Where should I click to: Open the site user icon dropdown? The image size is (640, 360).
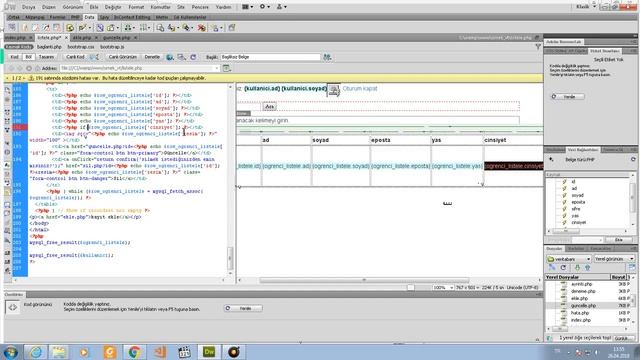[x=282, y=7]
